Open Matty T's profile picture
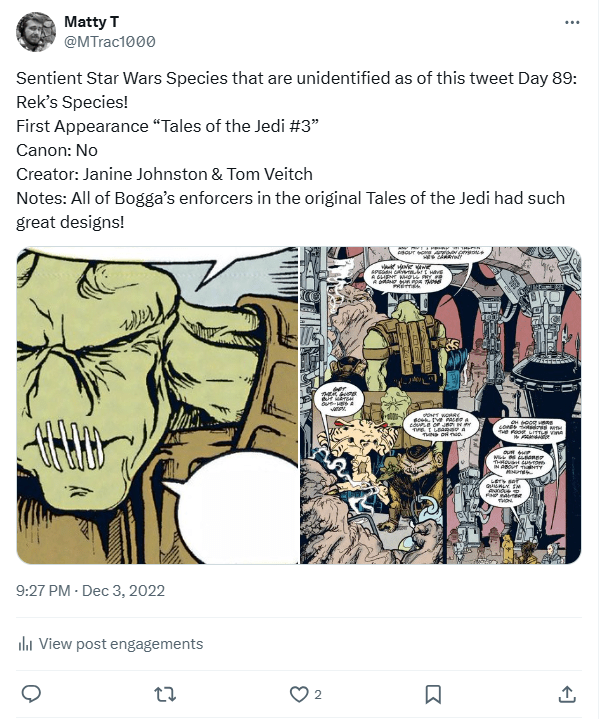The width and height of the screenshot is (600, 719). click(36, 32)
